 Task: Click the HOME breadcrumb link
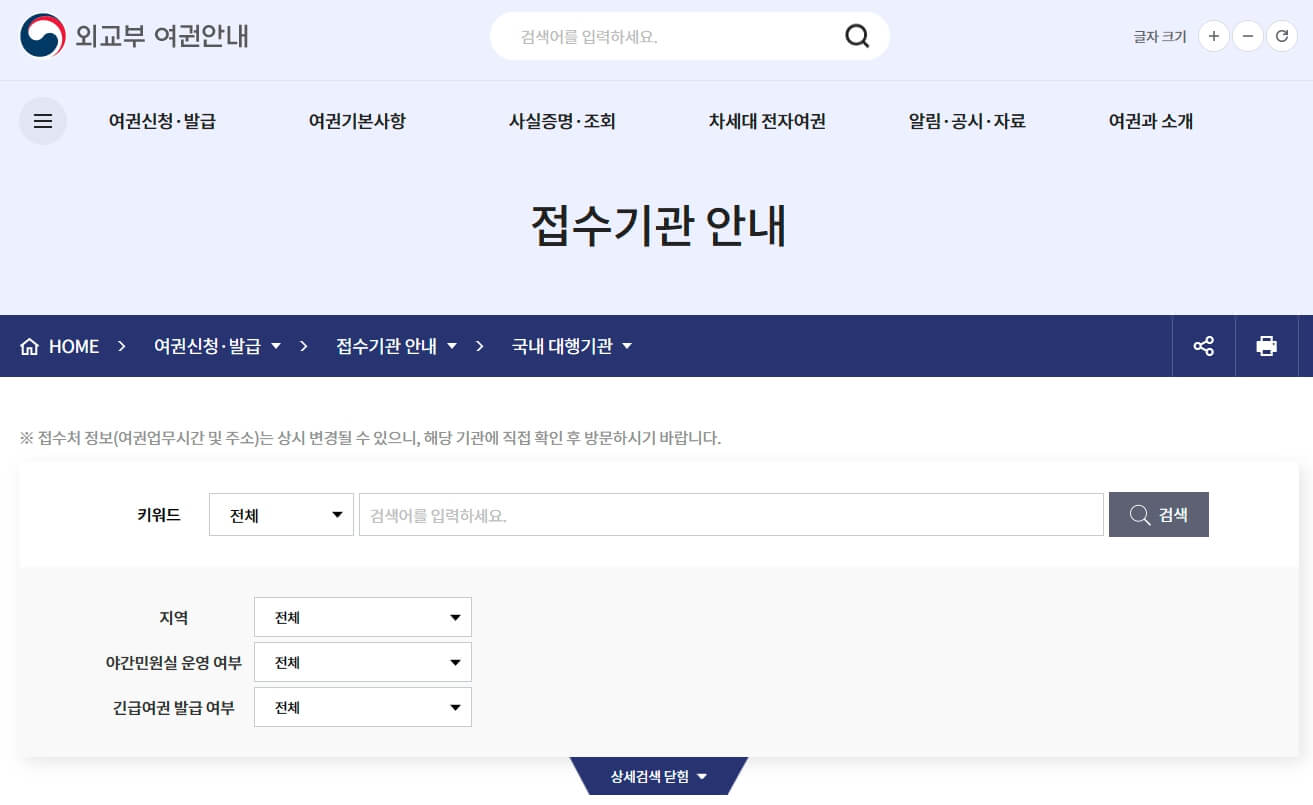[72, 345]
